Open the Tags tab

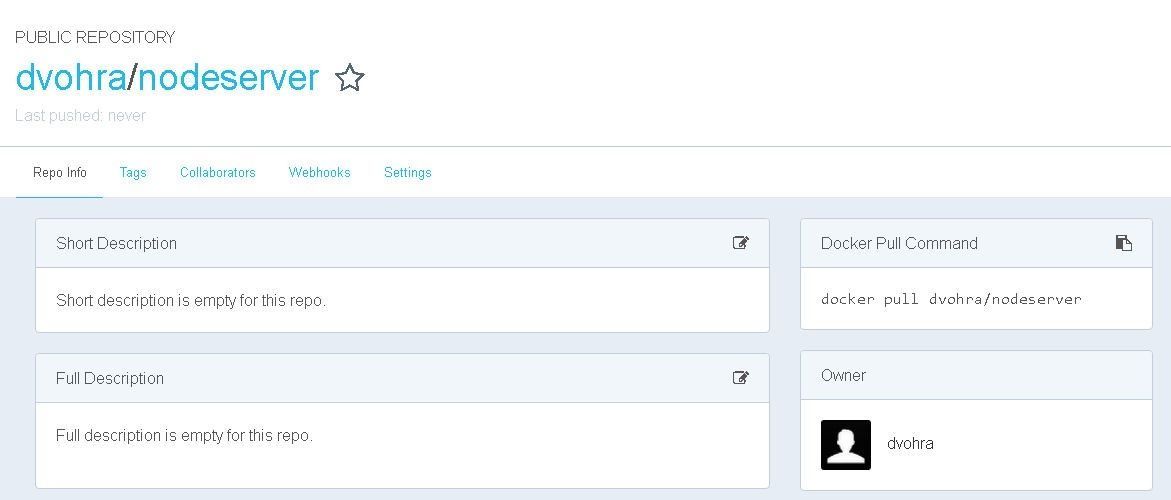pyautogui.click(x=133, y=172)
